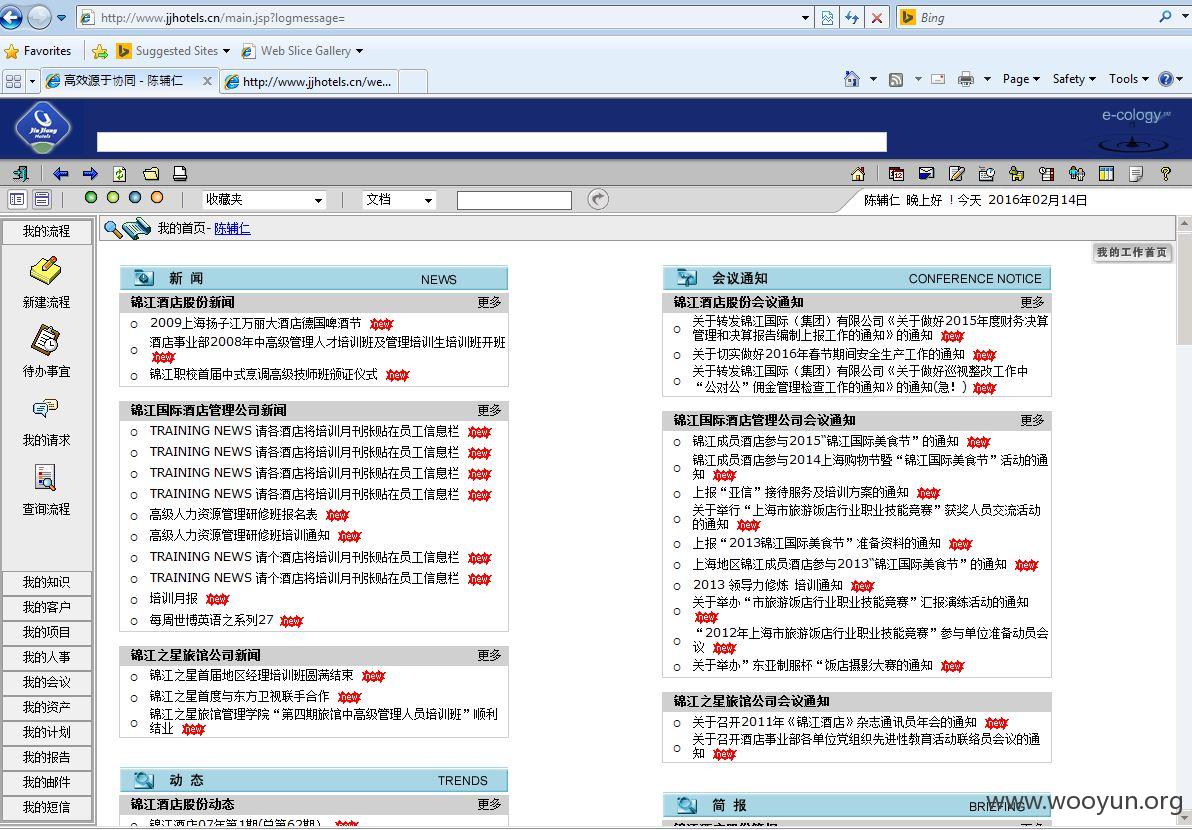Open news item 高级人力资源管理研修班报名表
1192x830 pixels.
233,515
